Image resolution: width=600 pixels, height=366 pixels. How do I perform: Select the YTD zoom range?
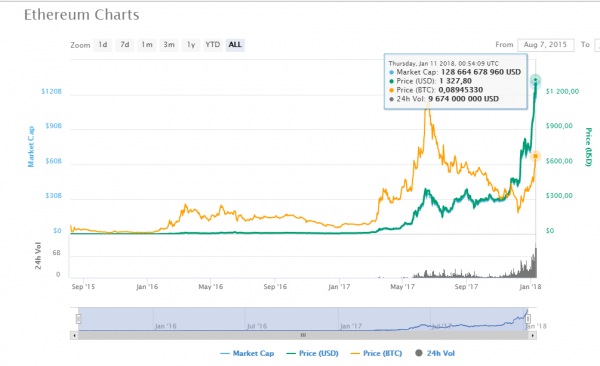(x=213, y=45)
